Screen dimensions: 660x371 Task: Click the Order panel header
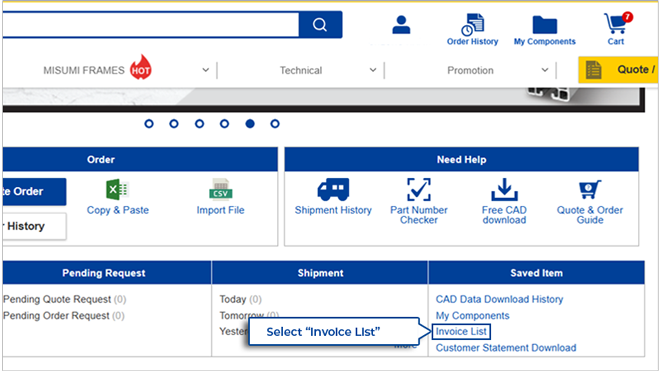pos(140,159)
